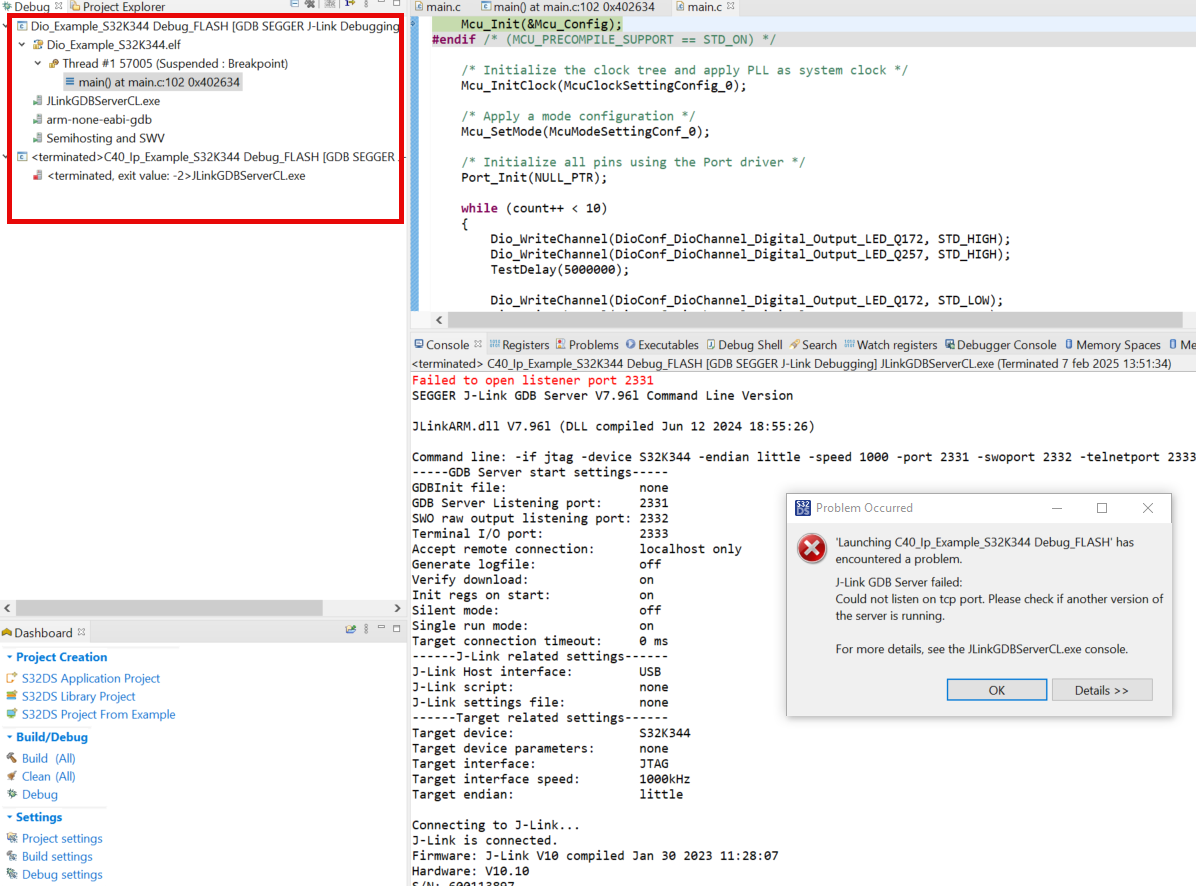Open the Memory Spaces view

(1119, 344)
